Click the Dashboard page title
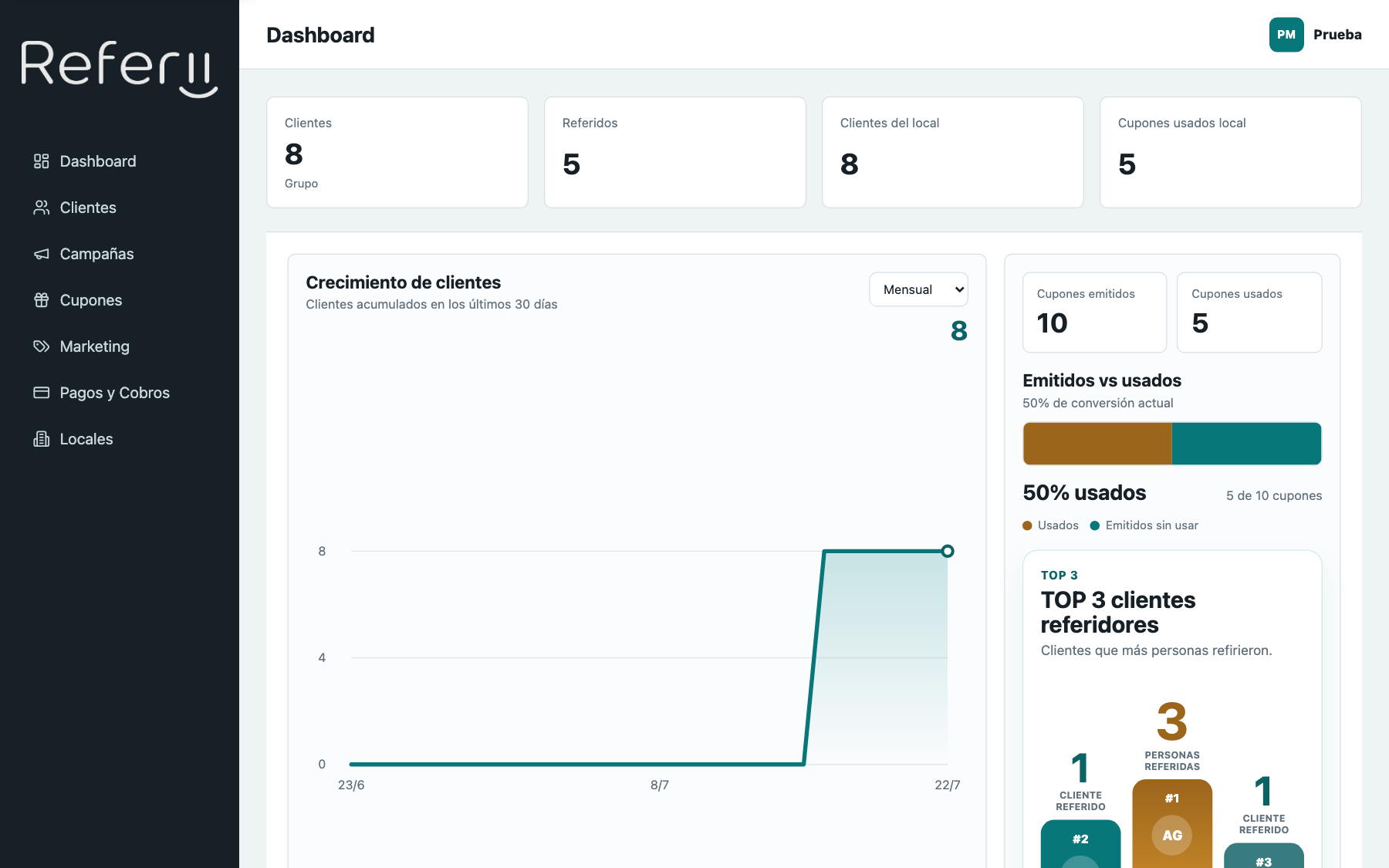The width and height of the screenshot is (1389, 868). [x=320, y=35]
